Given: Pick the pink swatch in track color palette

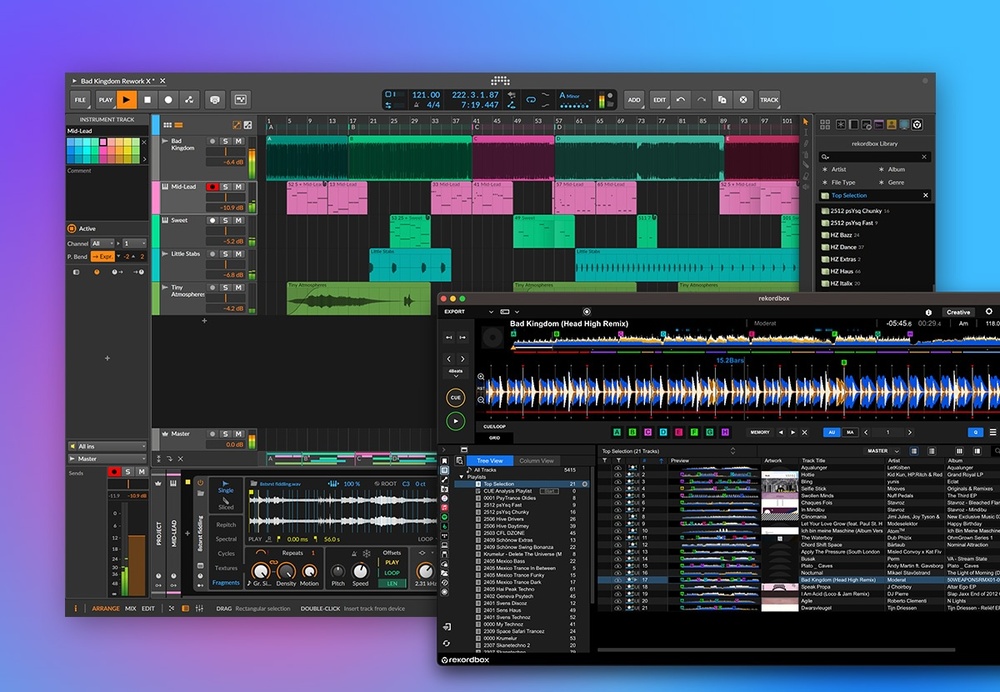Looking at the screenshot, I should [103, 142].
